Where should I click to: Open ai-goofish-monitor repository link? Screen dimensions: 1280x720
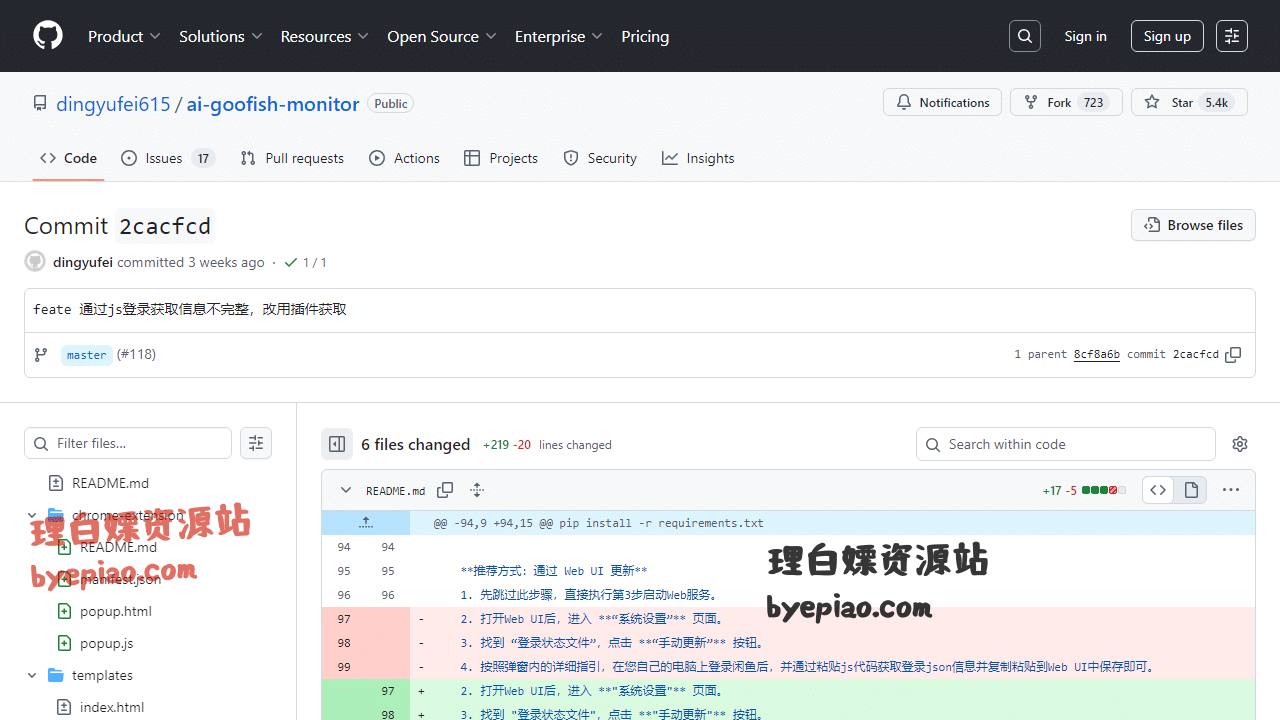tap(273, 104)
